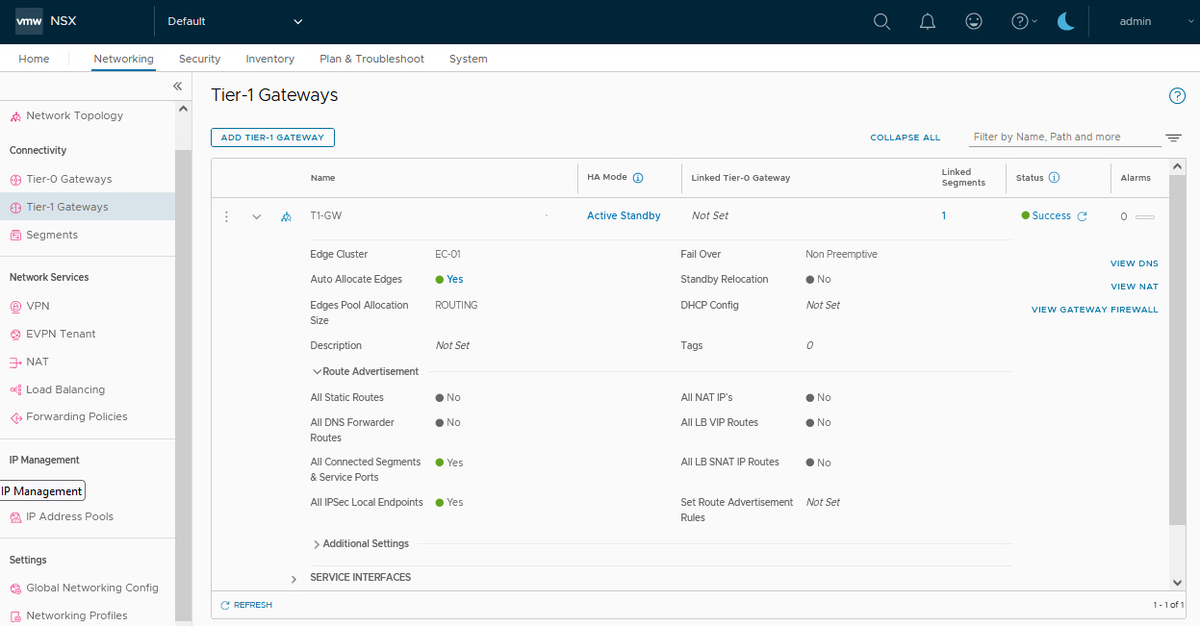Click the filter lines icon
Screen dimensions: 1200x626
coord(1173,138)
